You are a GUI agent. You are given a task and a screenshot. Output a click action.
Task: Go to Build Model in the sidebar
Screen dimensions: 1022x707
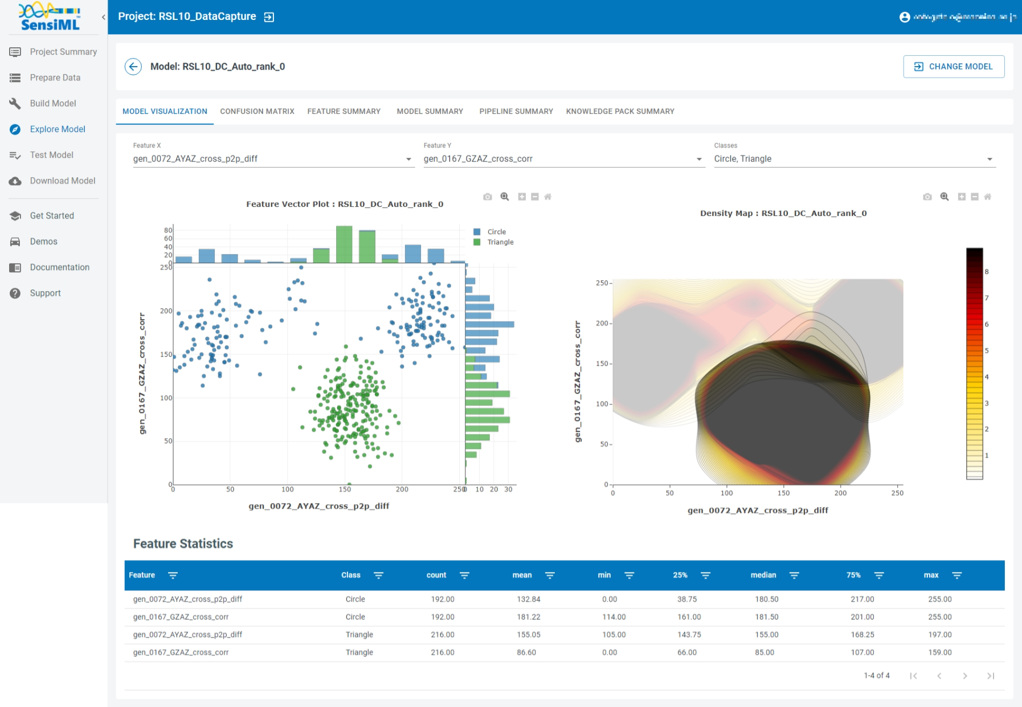tap(52, 103)
